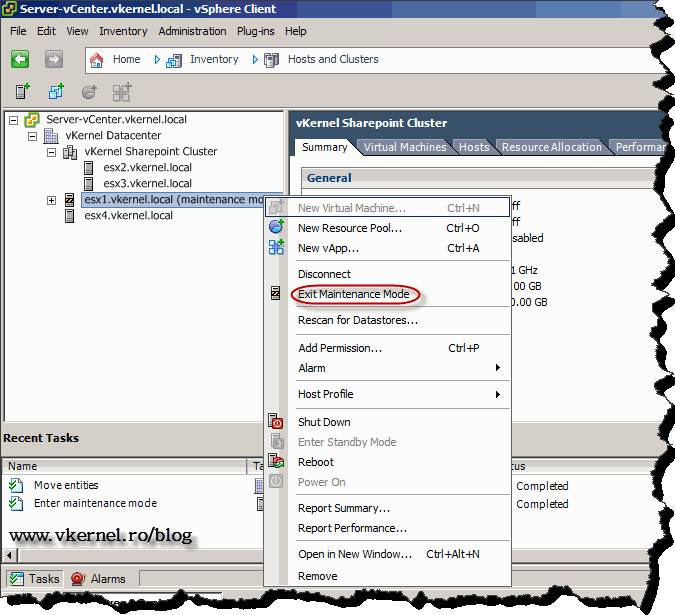Click the grey Forward navigation arrow
The height and width of the screenshot is (615, 675).
pos(54,59)
